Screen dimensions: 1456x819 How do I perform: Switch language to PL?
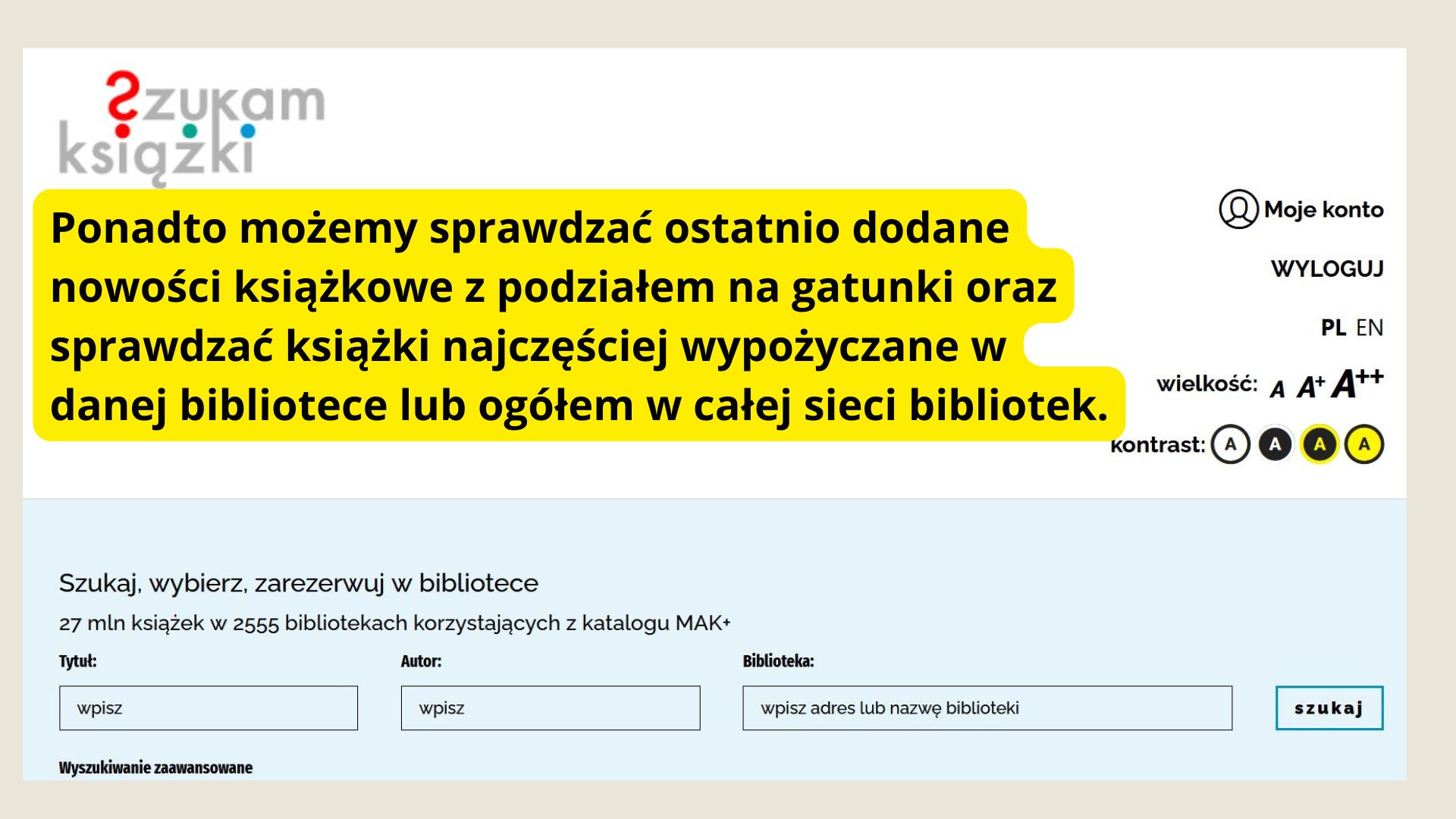1332,328
